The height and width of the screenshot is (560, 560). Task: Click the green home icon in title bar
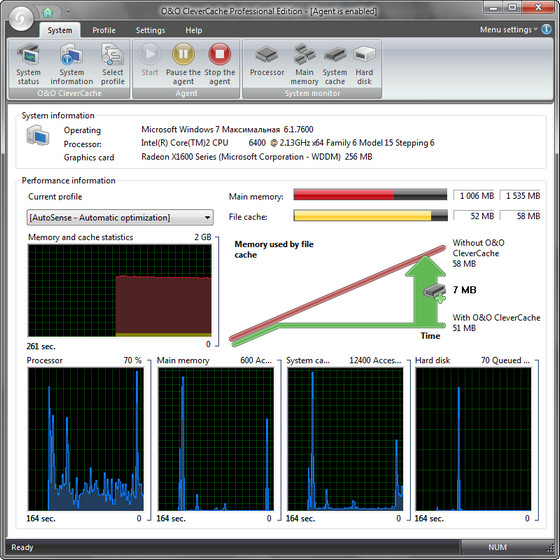tap(48, 12)
